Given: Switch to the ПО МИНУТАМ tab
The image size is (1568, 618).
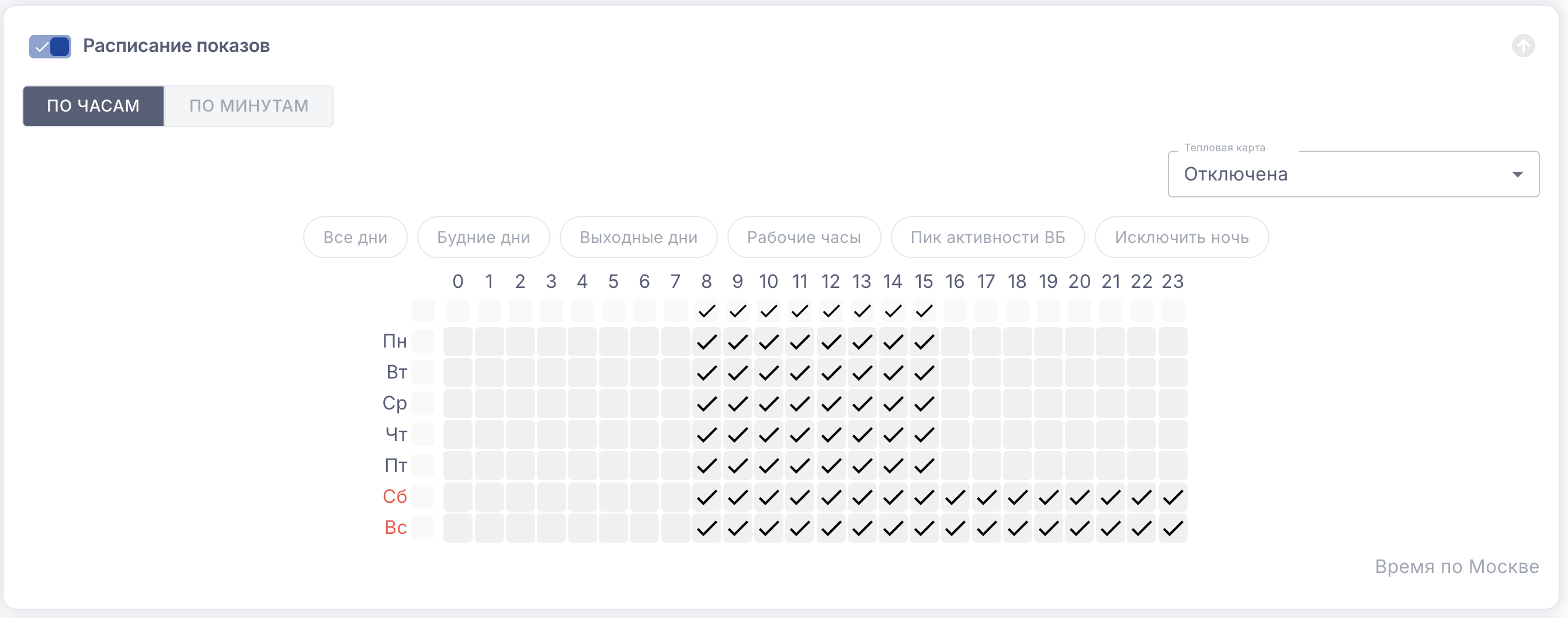Looking at the screenshot, I should [248, 106].
